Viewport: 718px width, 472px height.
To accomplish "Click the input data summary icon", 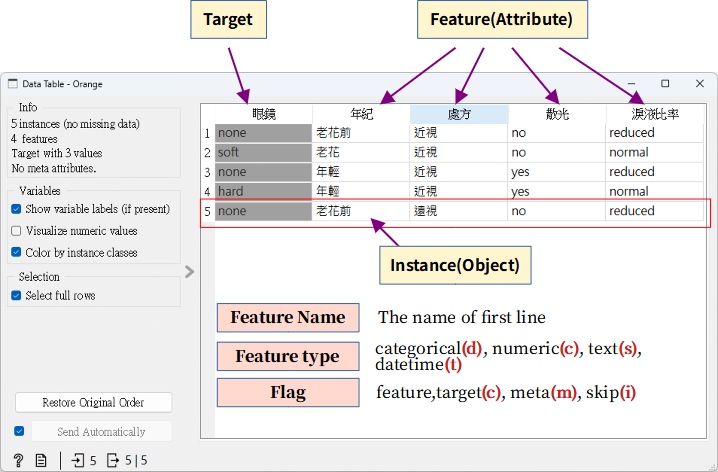I will [x=78, y=461].
